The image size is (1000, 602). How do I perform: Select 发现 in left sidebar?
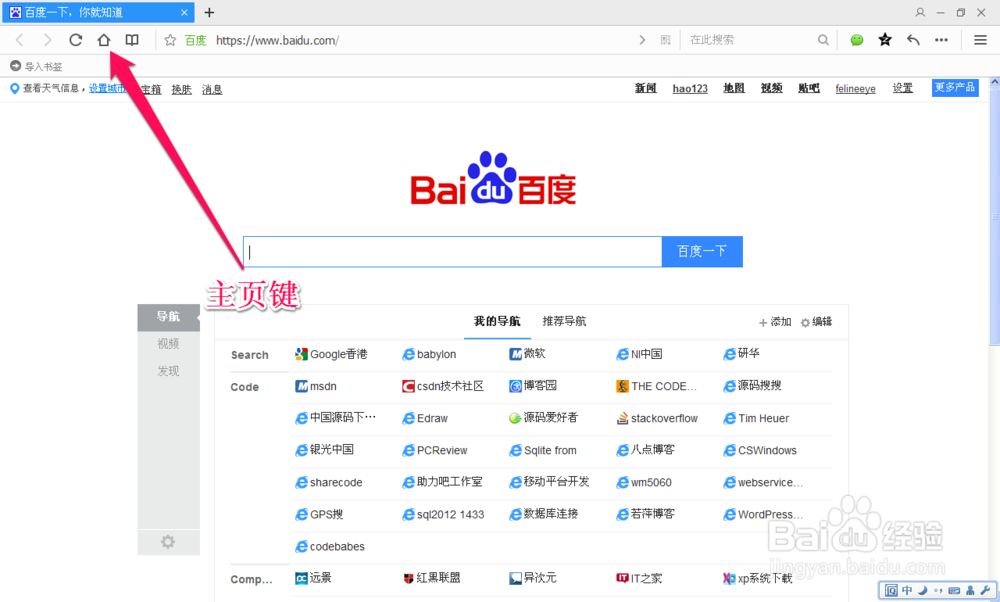[168, 372]
